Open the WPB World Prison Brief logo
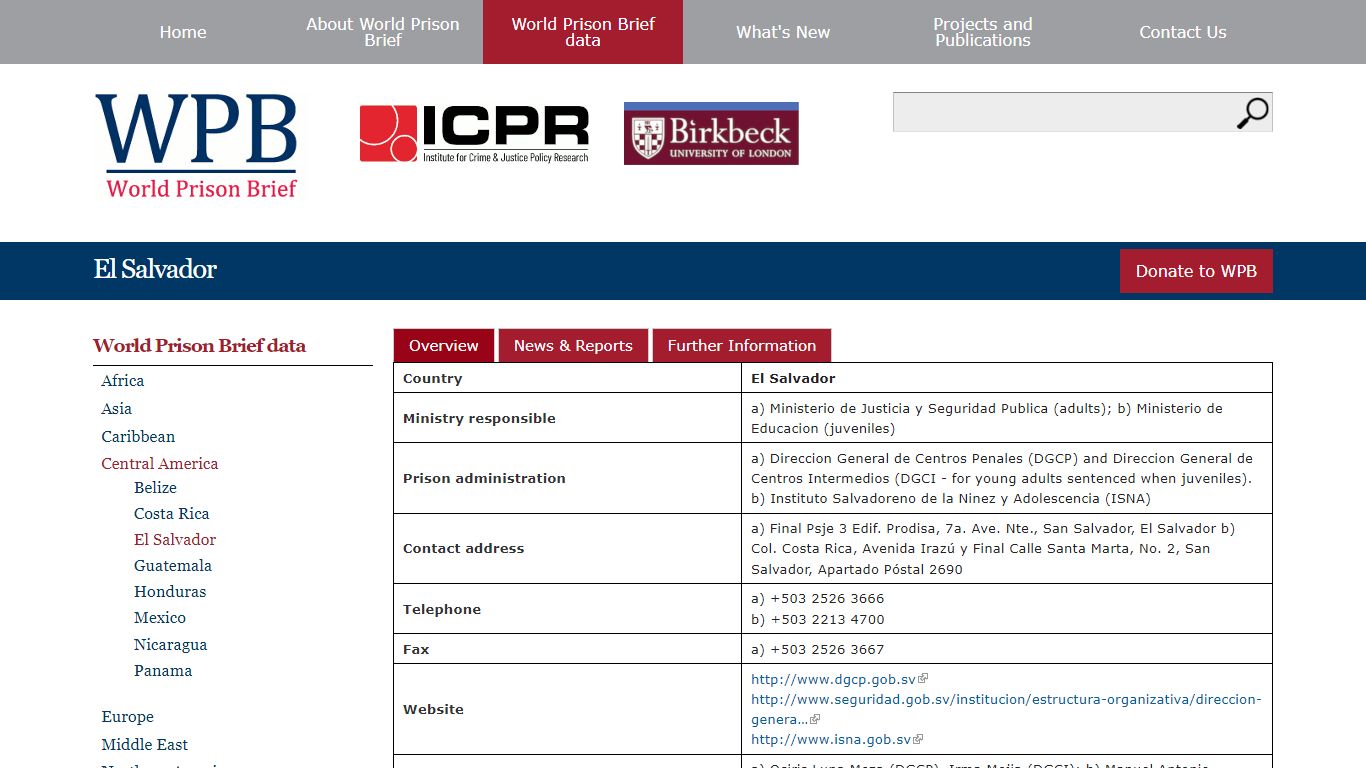1366x768 pixels. (197, 147)
